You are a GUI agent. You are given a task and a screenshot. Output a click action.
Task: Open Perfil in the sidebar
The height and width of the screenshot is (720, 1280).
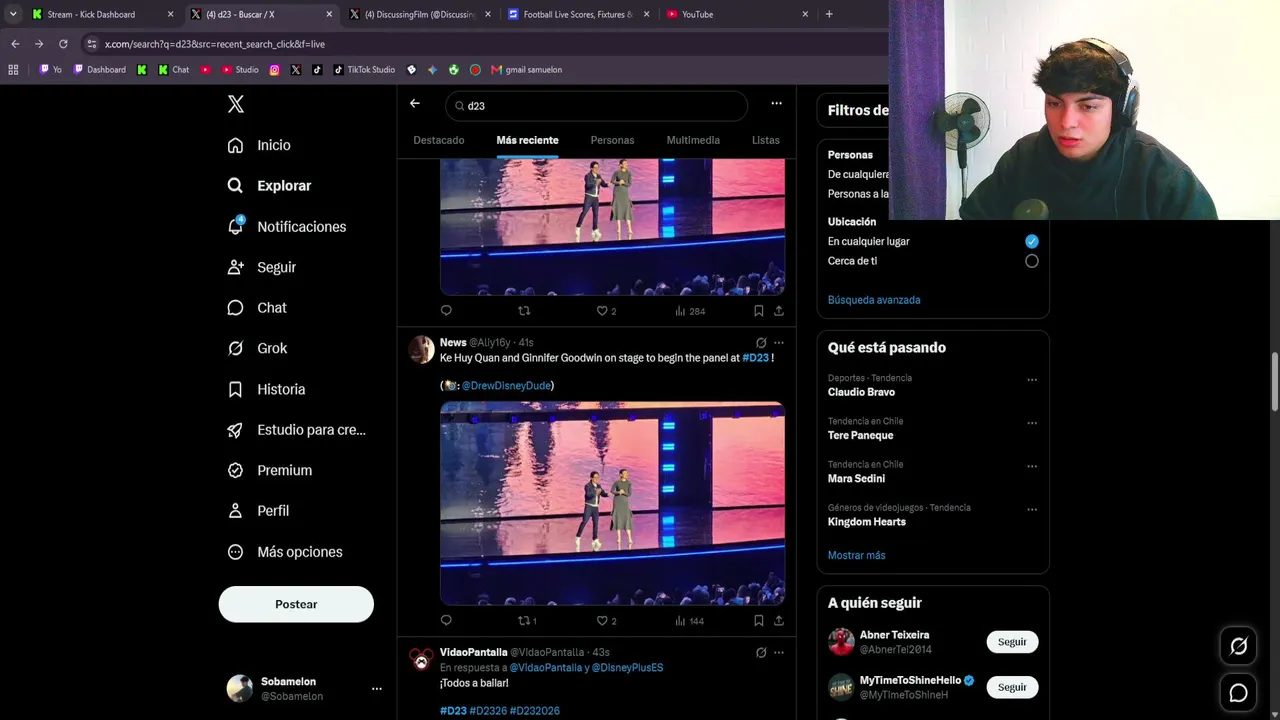[258, 511]
